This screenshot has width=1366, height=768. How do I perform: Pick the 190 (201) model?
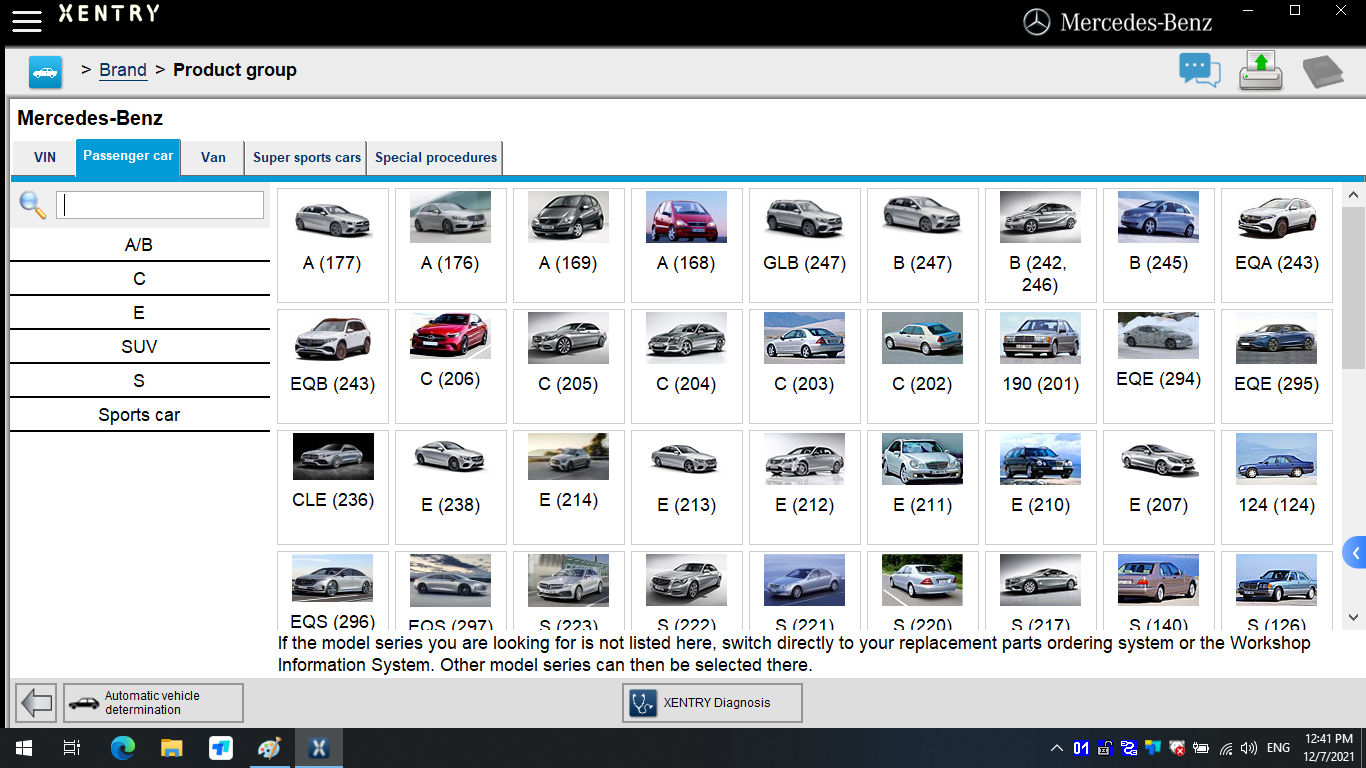click(1041, 366)
